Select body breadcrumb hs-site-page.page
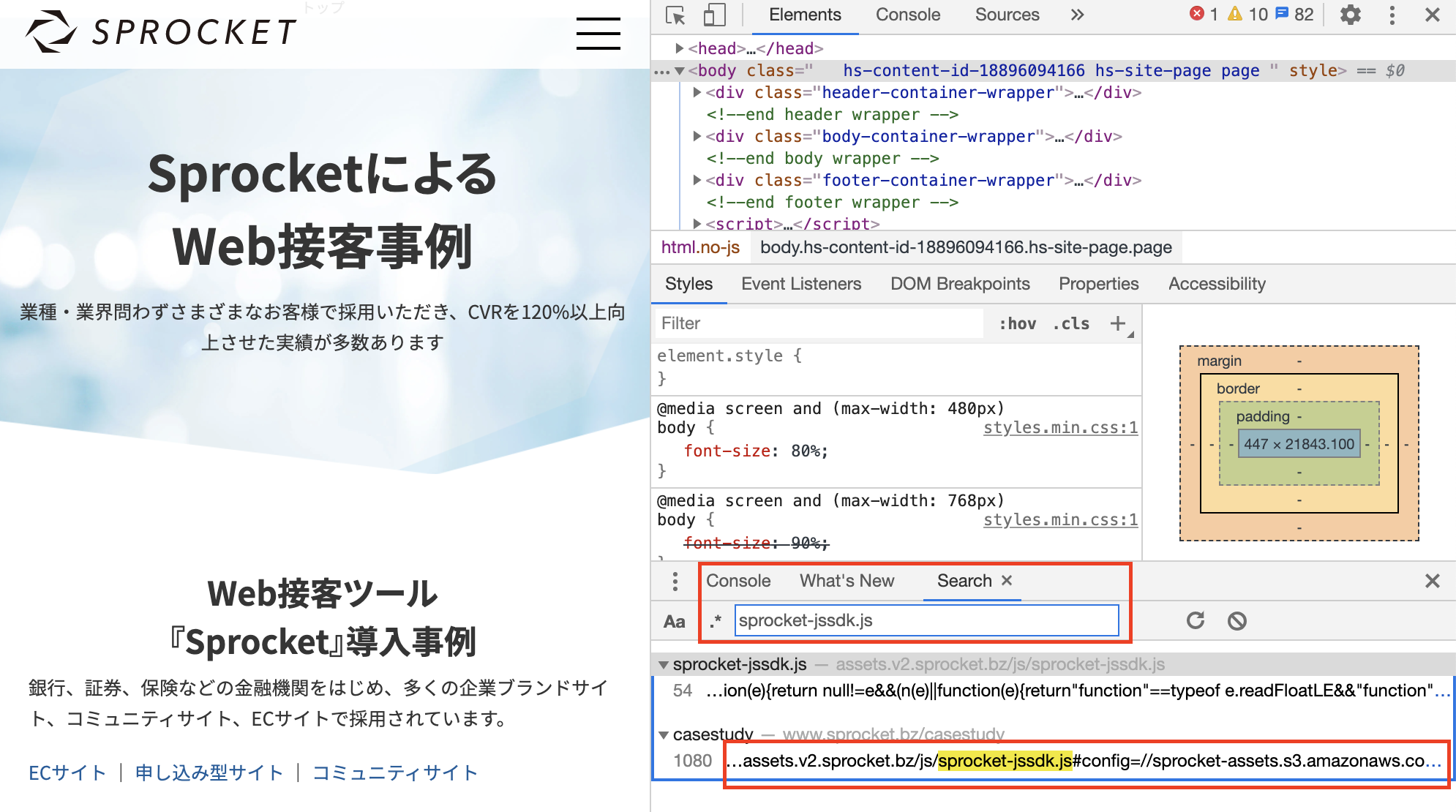This screenshot has height=812, width=1456. click(966, 247)
